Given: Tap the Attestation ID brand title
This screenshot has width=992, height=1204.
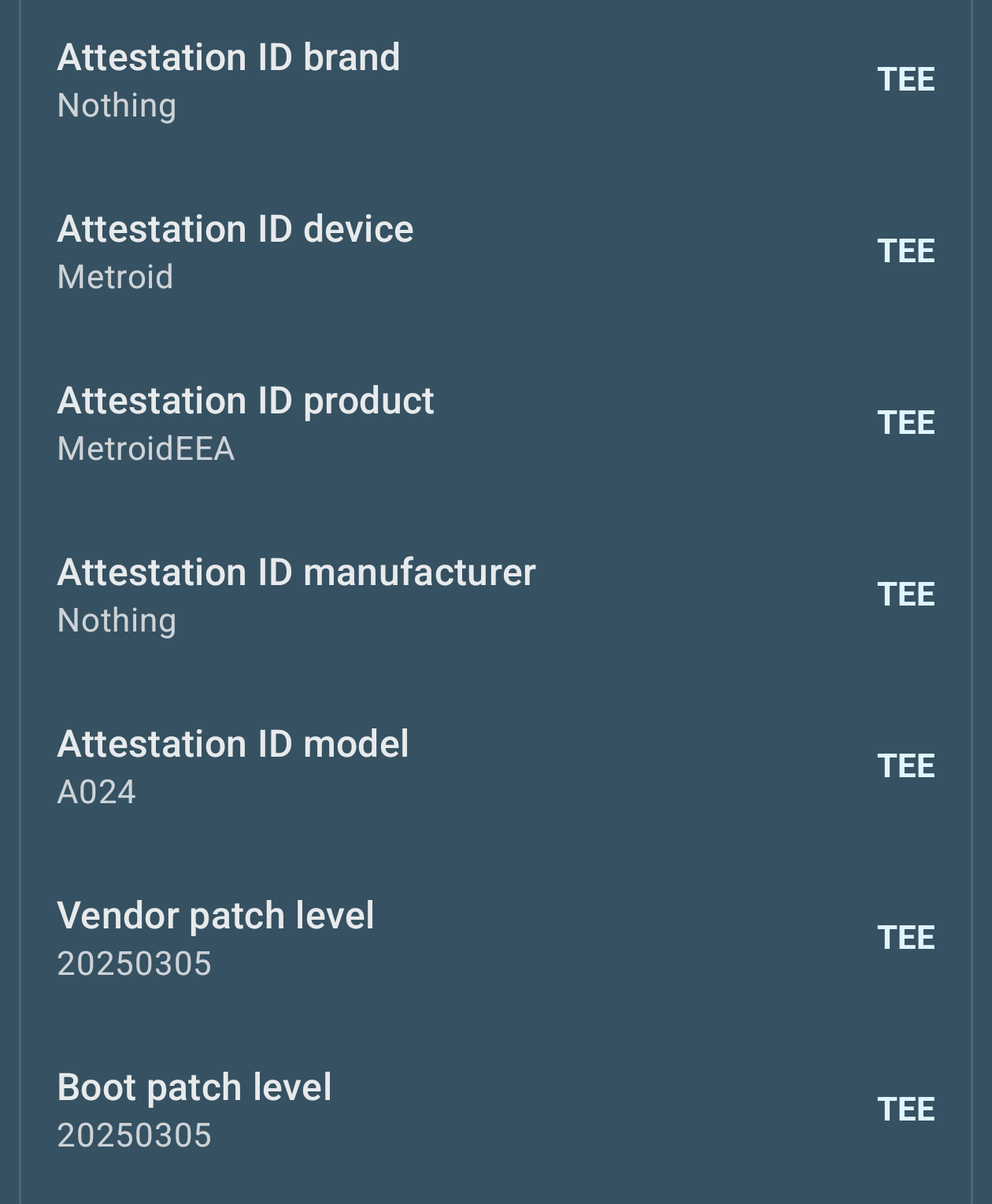Looking at the screenshot, I should click(228, 57).
